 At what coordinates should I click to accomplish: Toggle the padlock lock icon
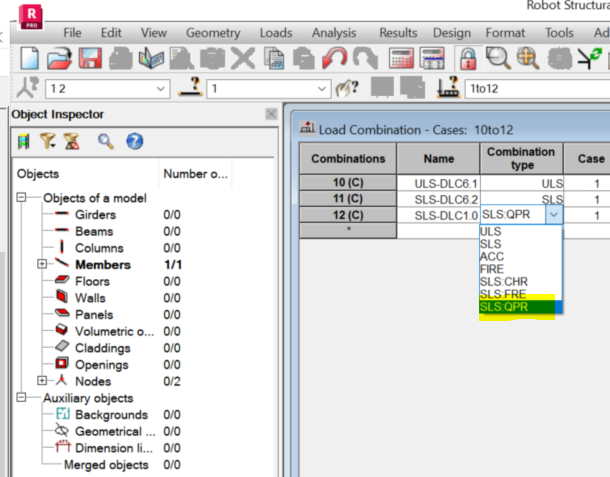pos(468,58)
